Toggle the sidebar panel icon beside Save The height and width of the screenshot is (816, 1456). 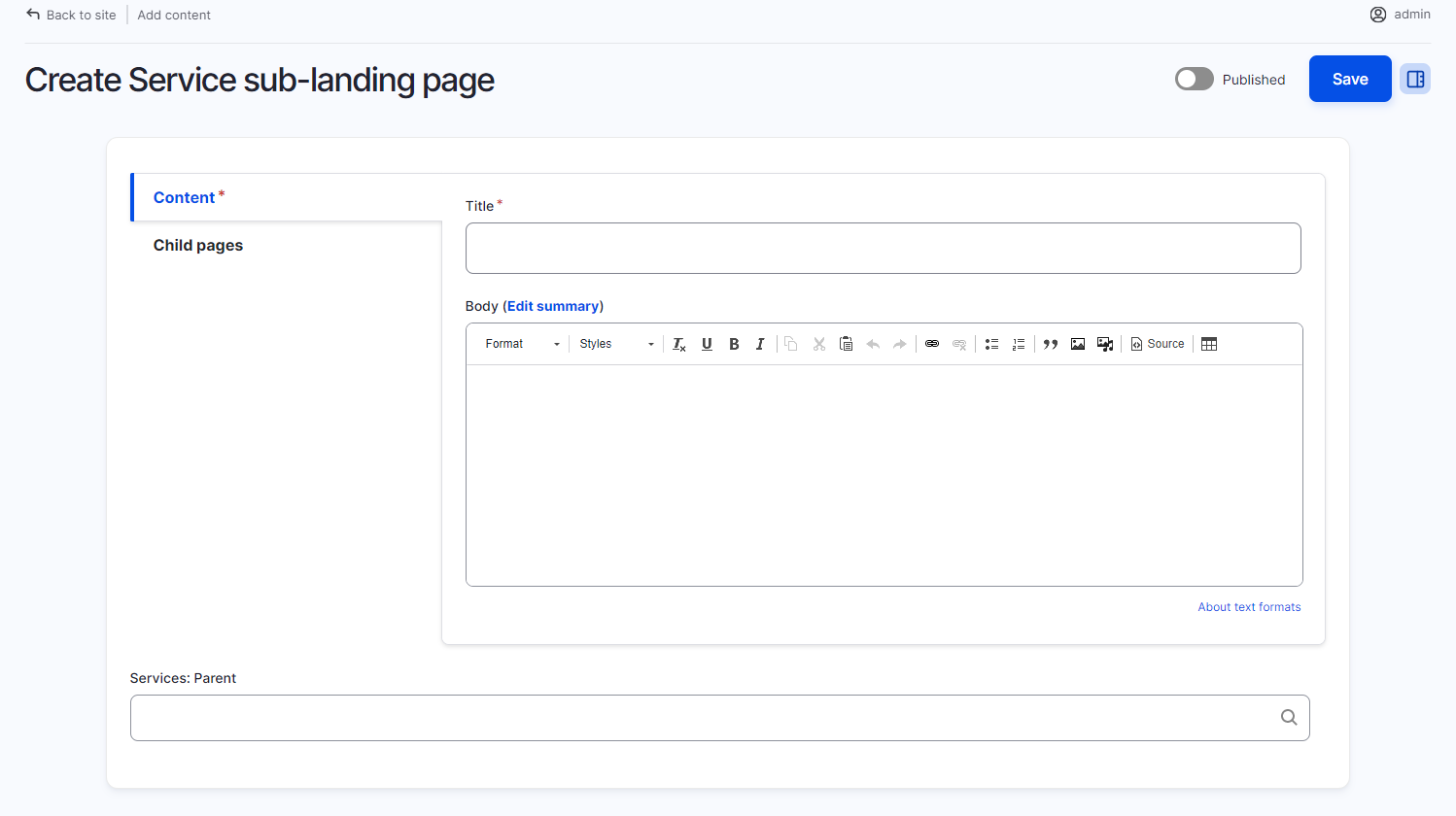(x=1415, y=79)
